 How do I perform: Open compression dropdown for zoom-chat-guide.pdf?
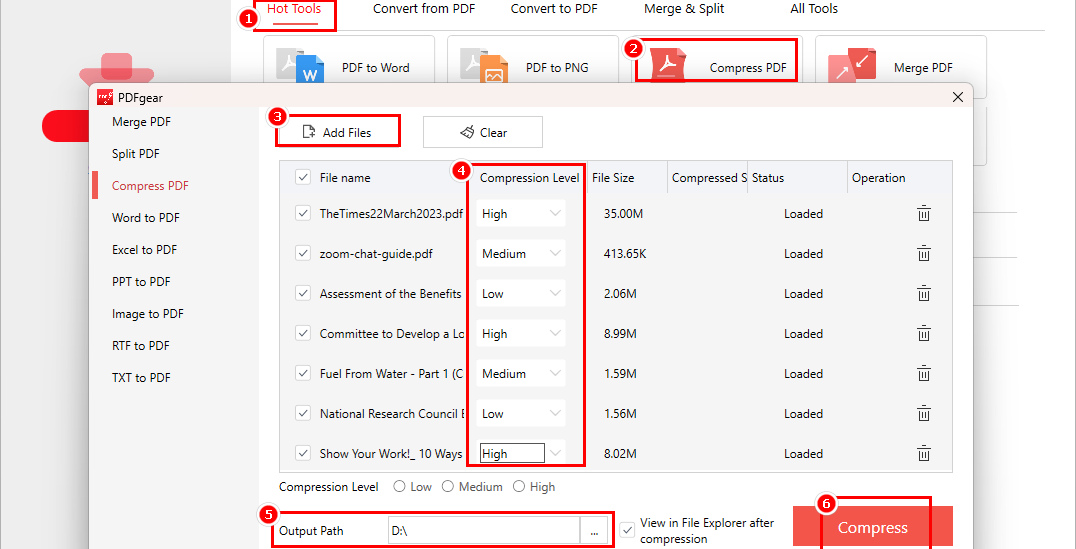[x=521, y=253]
